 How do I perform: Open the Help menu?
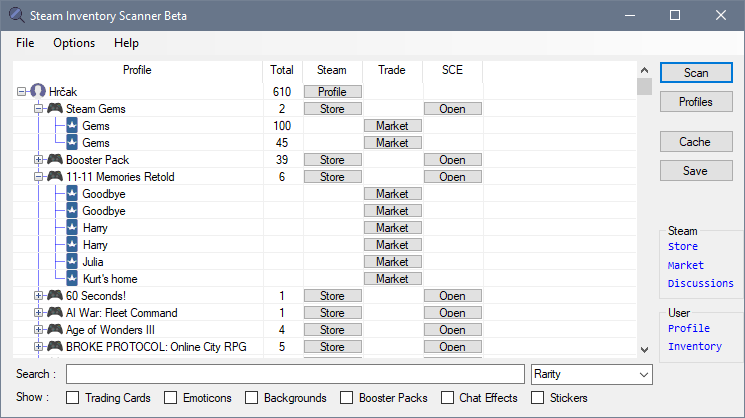pyautogui.click(x=126, y=43)
